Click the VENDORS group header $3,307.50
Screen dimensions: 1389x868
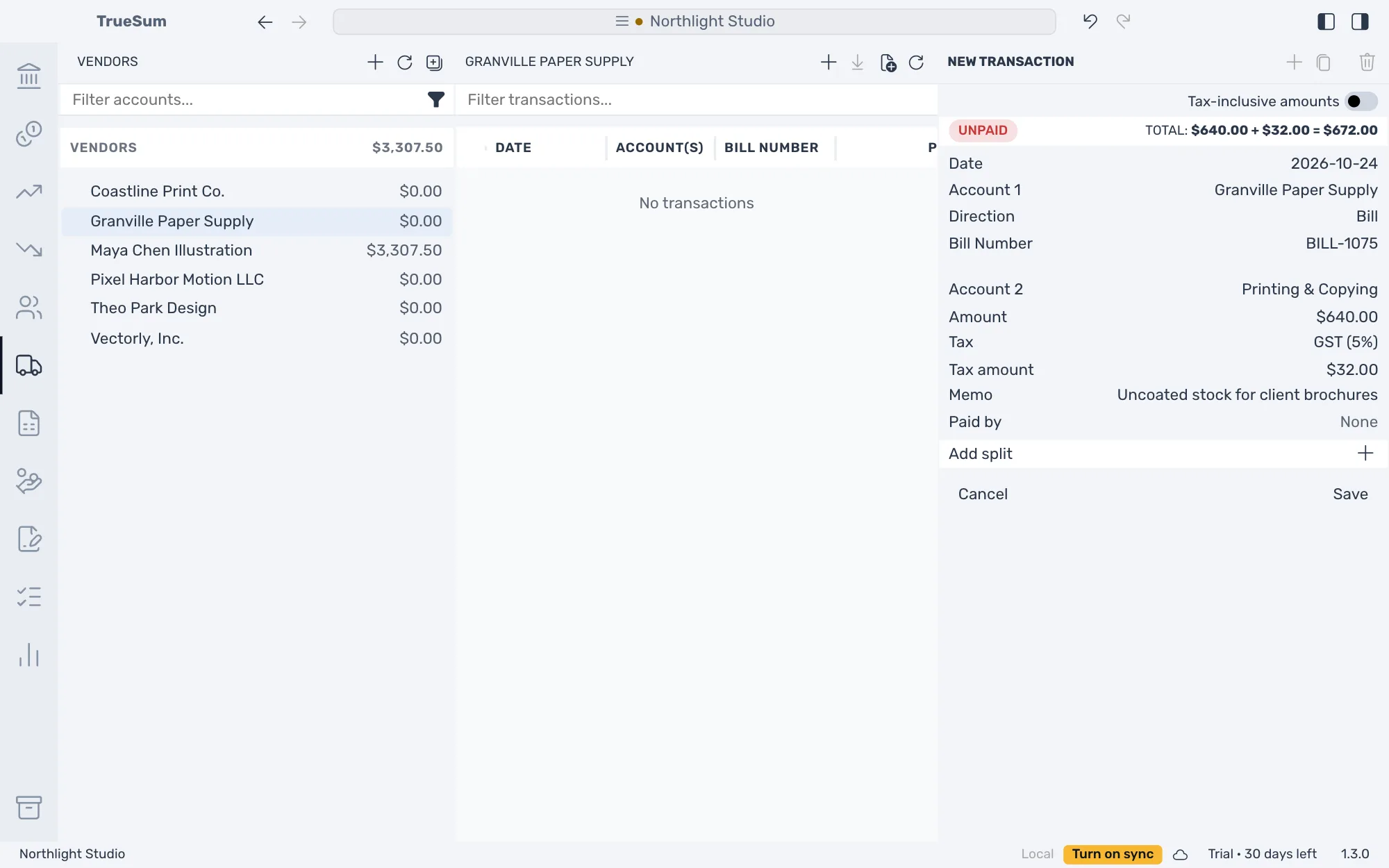[257, 148]
